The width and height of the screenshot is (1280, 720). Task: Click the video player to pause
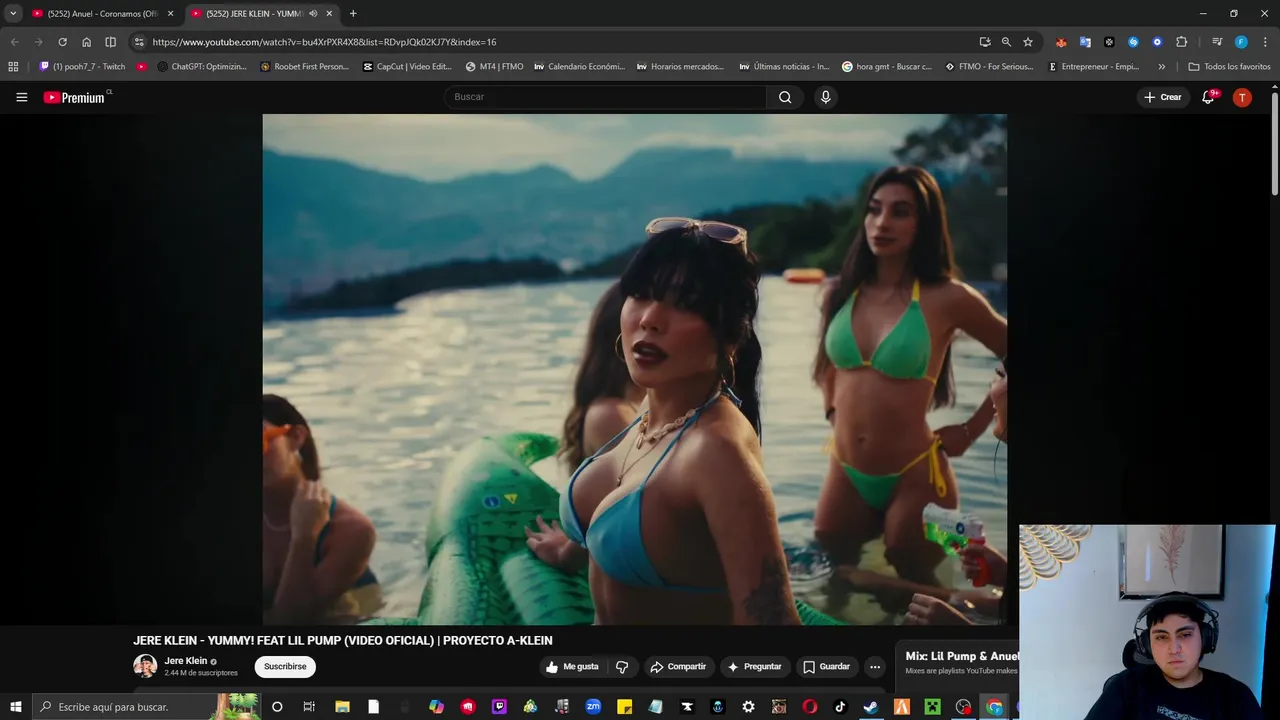634,369
